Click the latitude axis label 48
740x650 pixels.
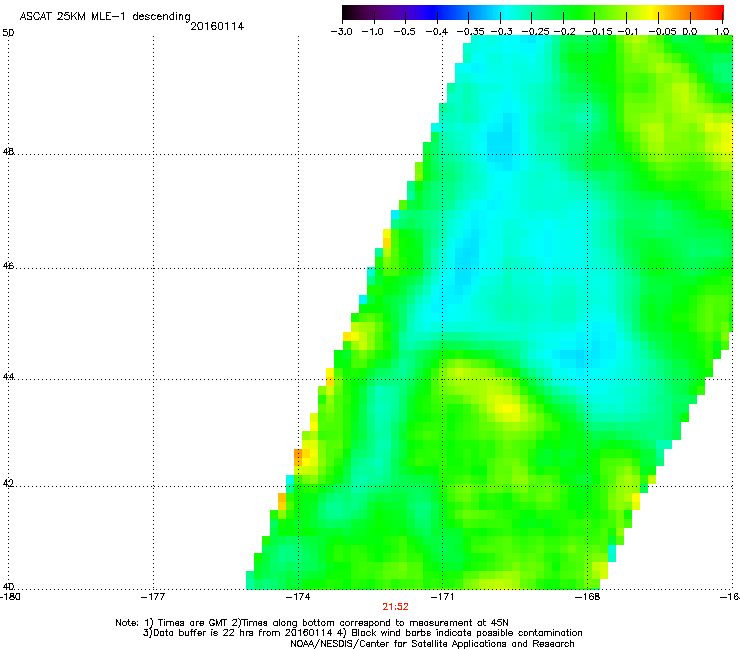[8, 152]
